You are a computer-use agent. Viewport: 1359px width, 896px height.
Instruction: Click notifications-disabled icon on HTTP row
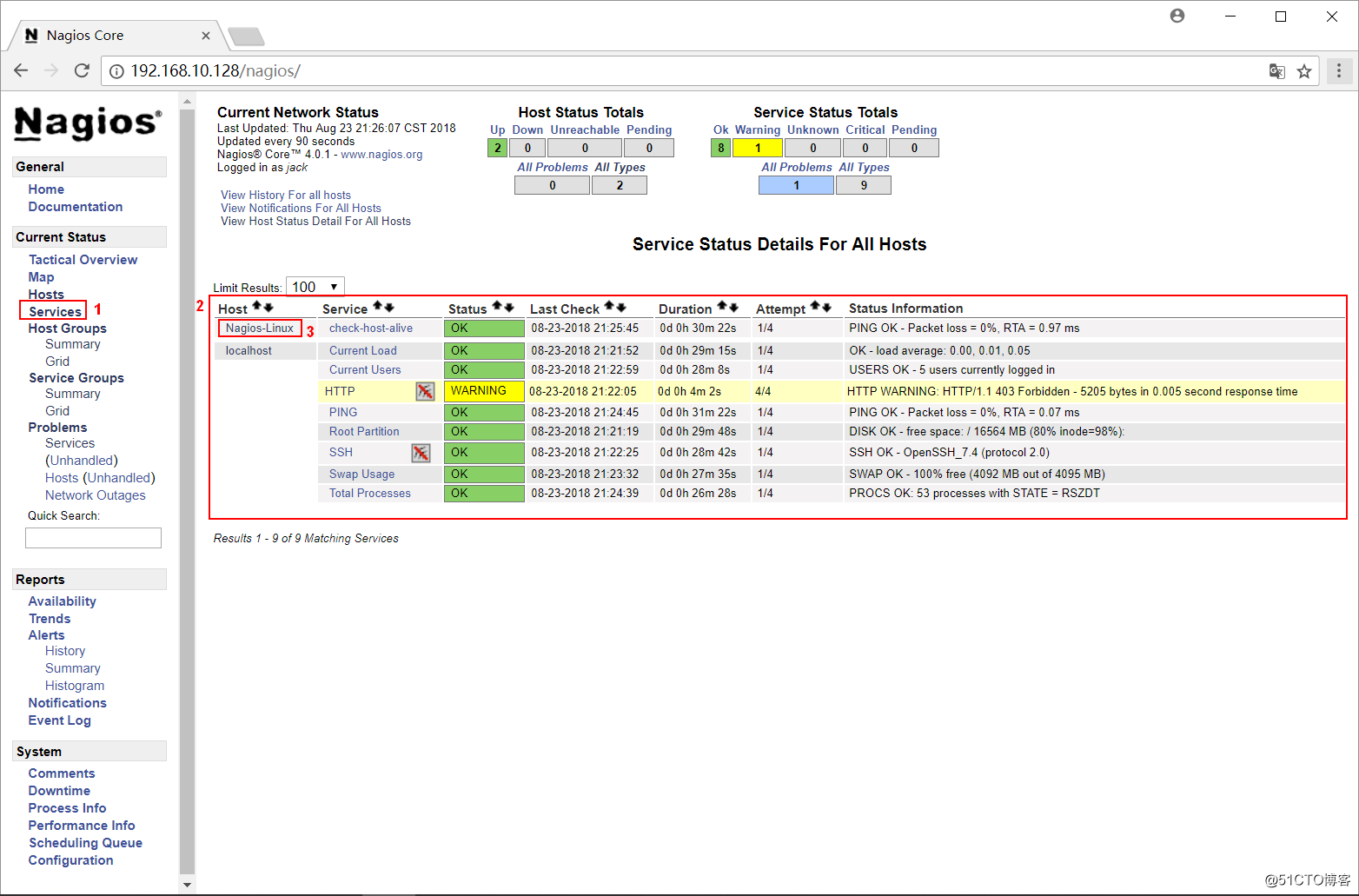click(x=425, y=391)
